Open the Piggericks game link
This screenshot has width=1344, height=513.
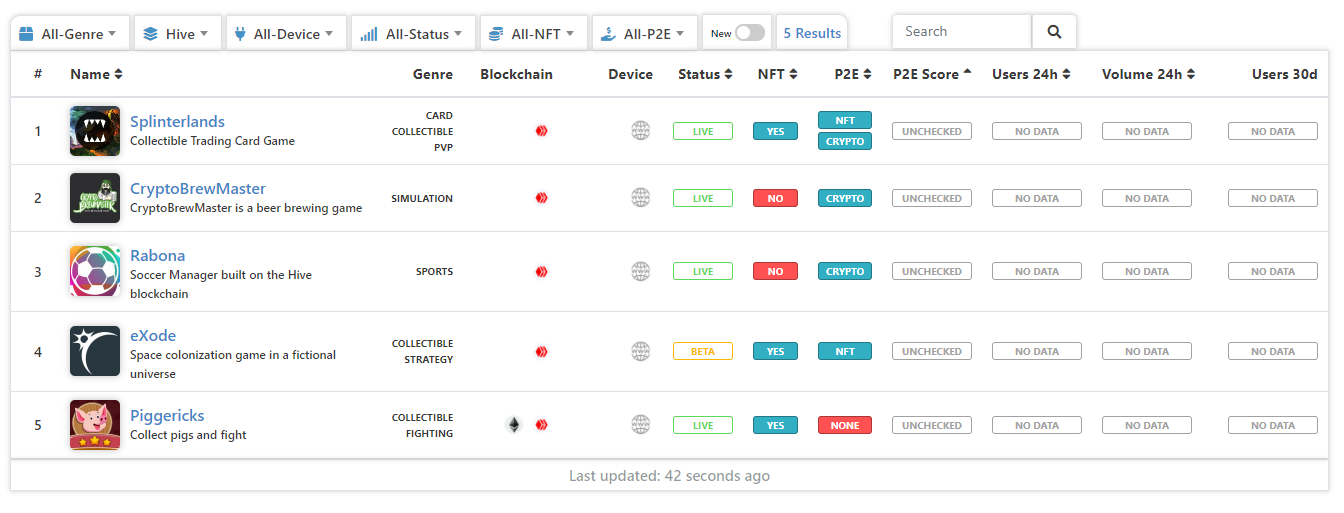[x=167, y=416]
